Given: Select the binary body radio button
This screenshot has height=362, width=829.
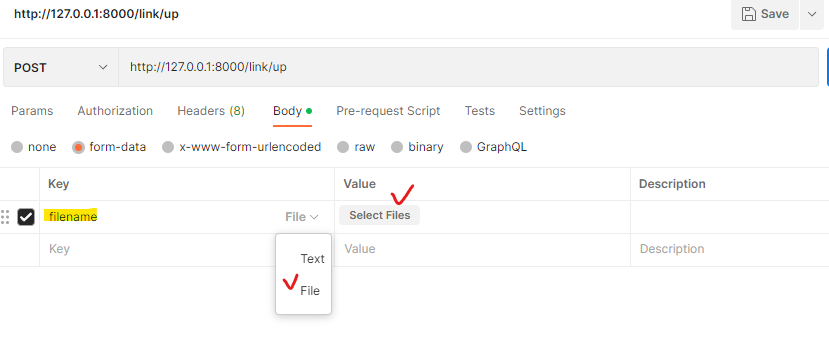Looking at the screenshot, I should pos(397,147).
